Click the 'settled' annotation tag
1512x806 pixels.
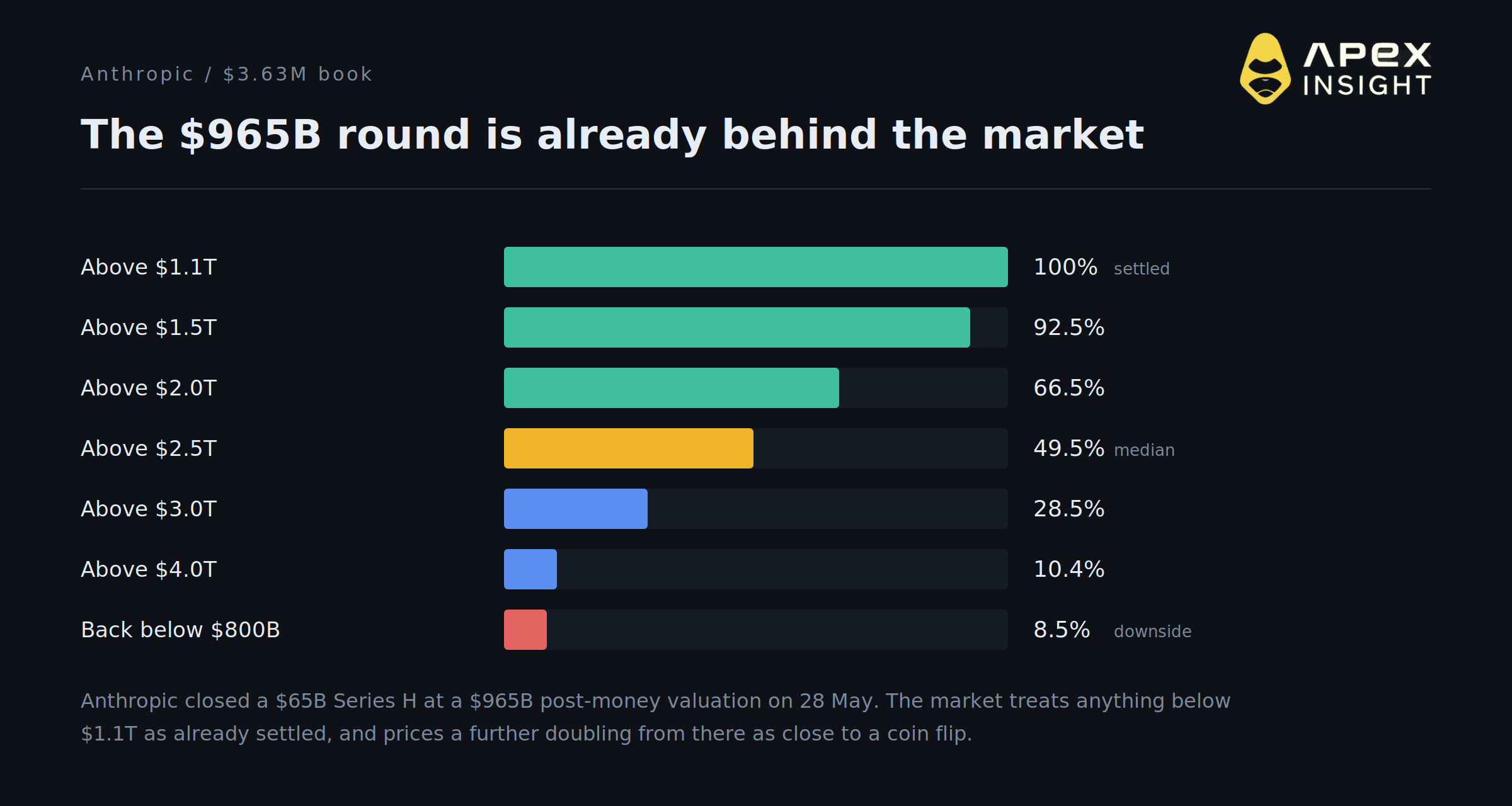click(x=1142, y=269)
